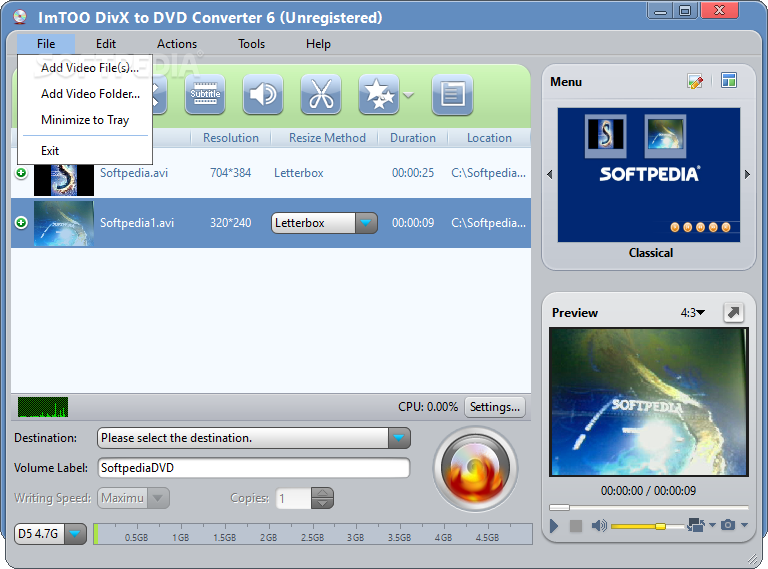Show previous menu template with left arrow

click(x=550, y=174)
